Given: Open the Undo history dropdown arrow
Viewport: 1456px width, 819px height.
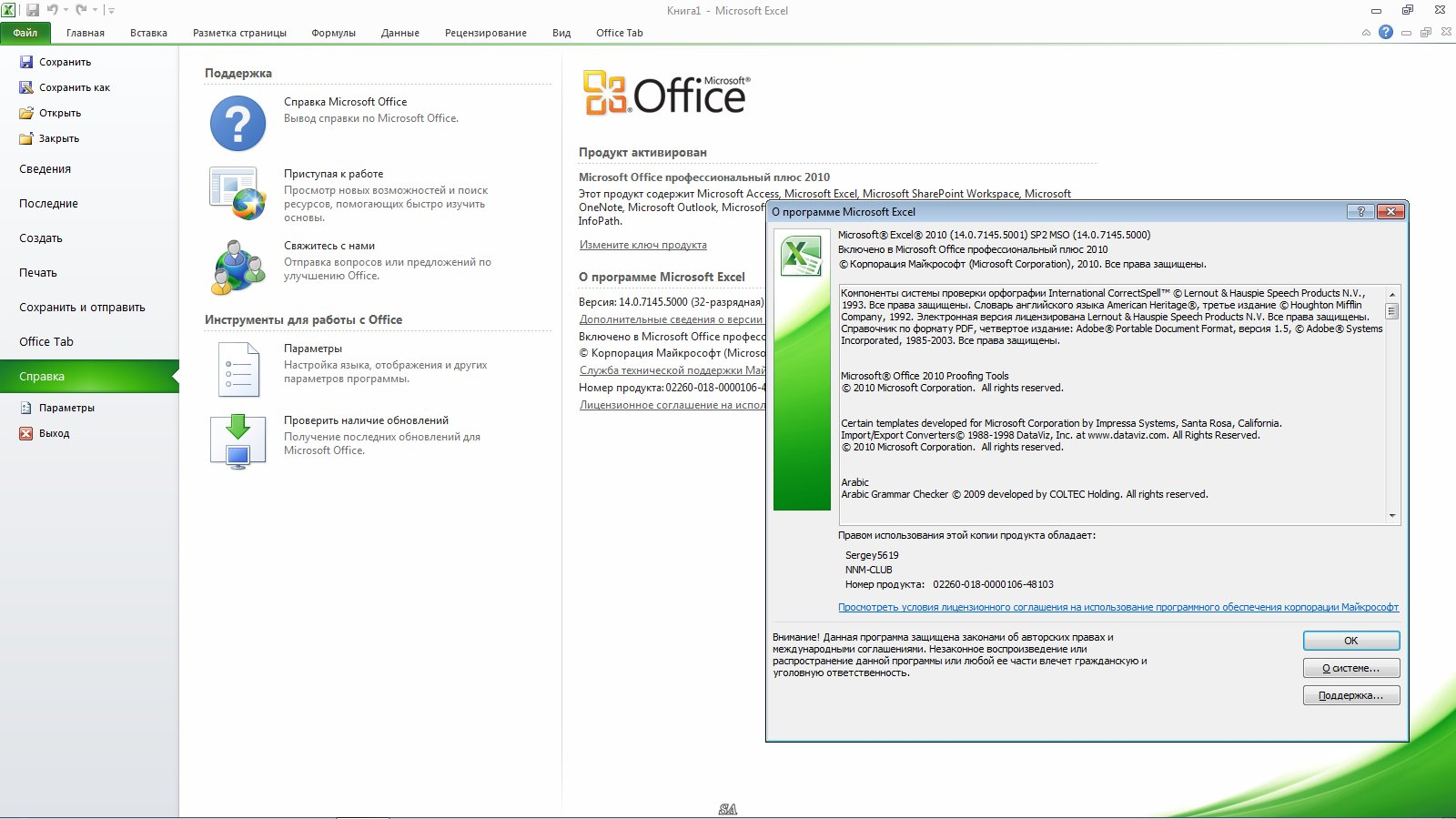Looking at the screenshot, I should tap(66, 10).
